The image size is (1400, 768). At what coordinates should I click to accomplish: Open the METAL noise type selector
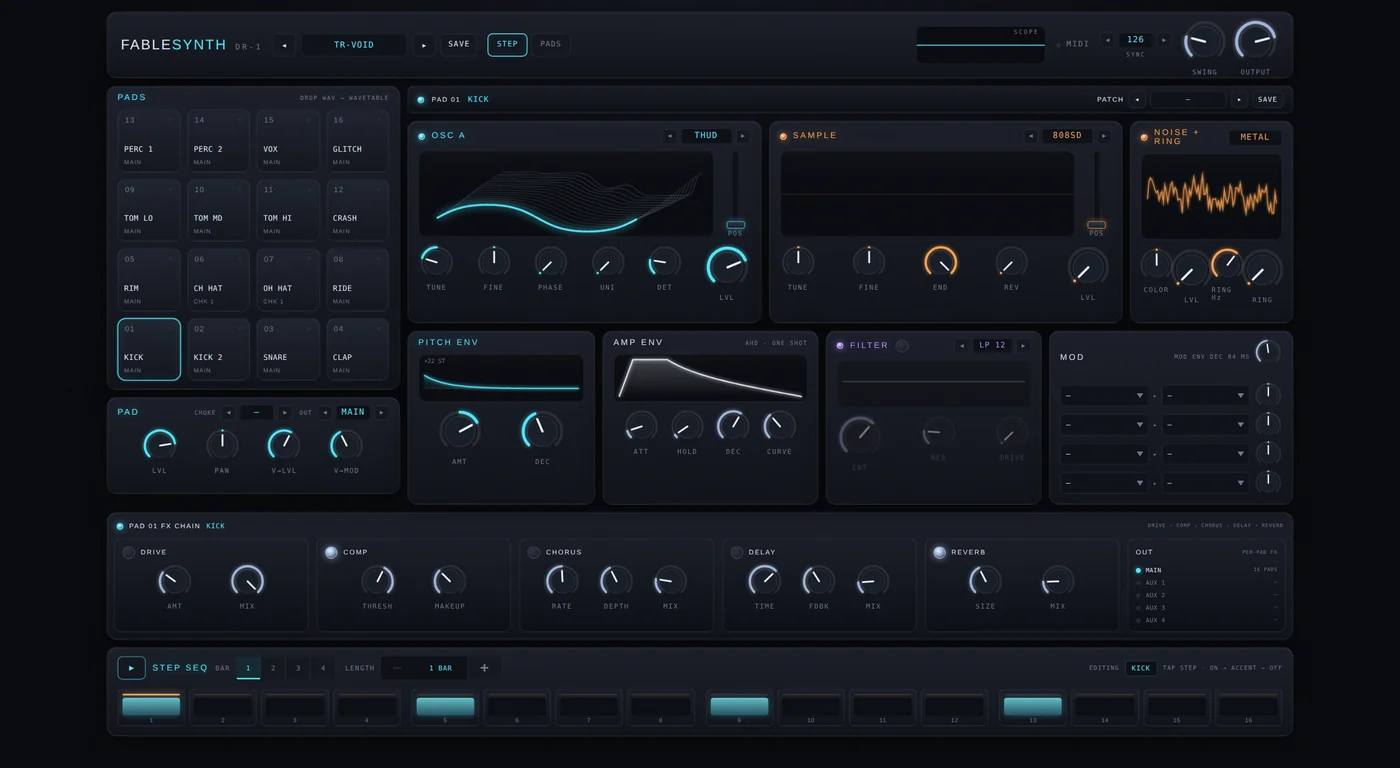pyautogui.click(x=1255, y=138)
